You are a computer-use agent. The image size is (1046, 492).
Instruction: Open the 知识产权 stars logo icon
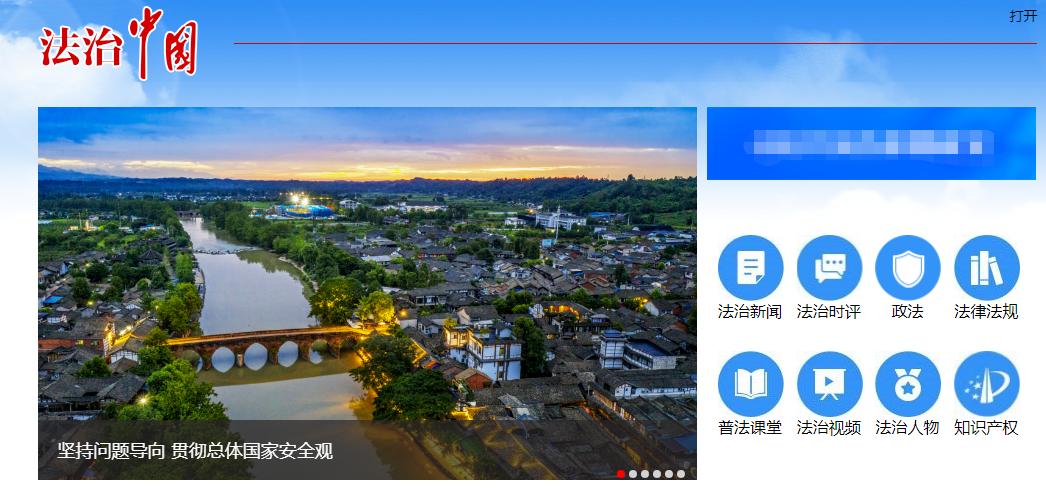[987, 384]
